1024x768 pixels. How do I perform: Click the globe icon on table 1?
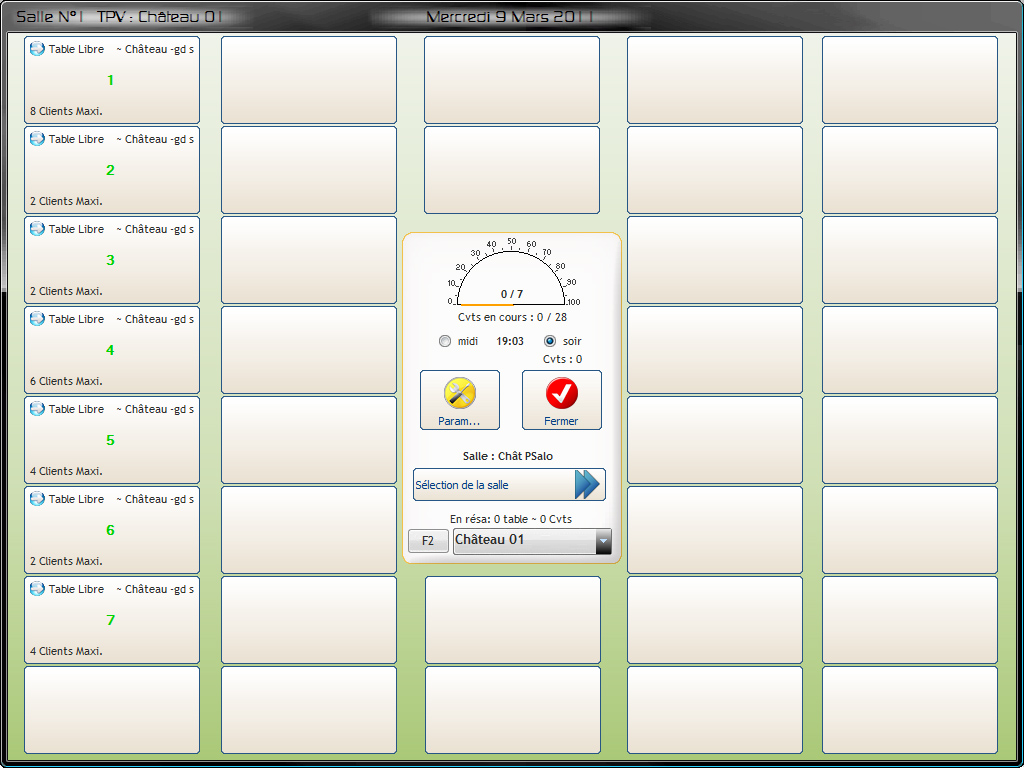(x=37, y=48)
